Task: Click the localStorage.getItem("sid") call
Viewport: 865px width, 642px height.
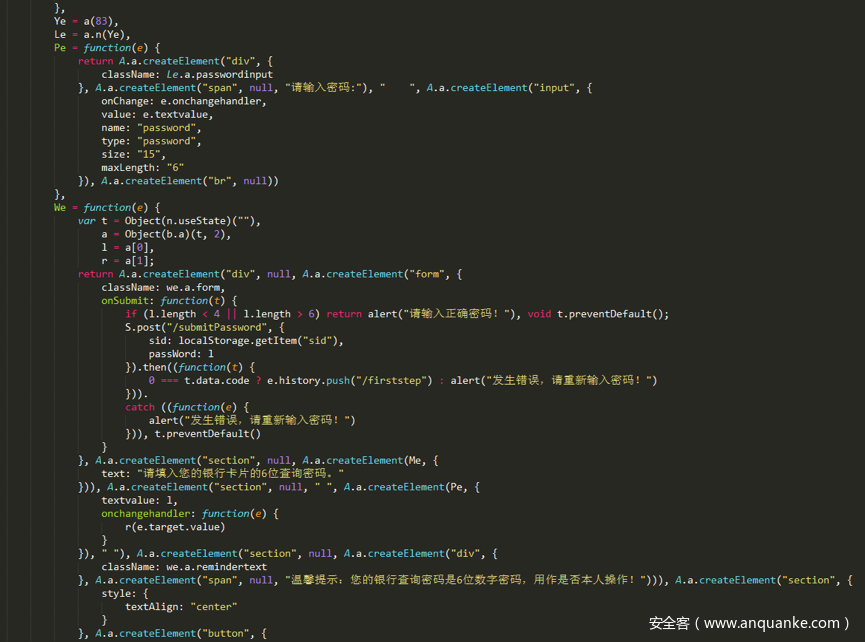Action: click(x=260, y=340)
